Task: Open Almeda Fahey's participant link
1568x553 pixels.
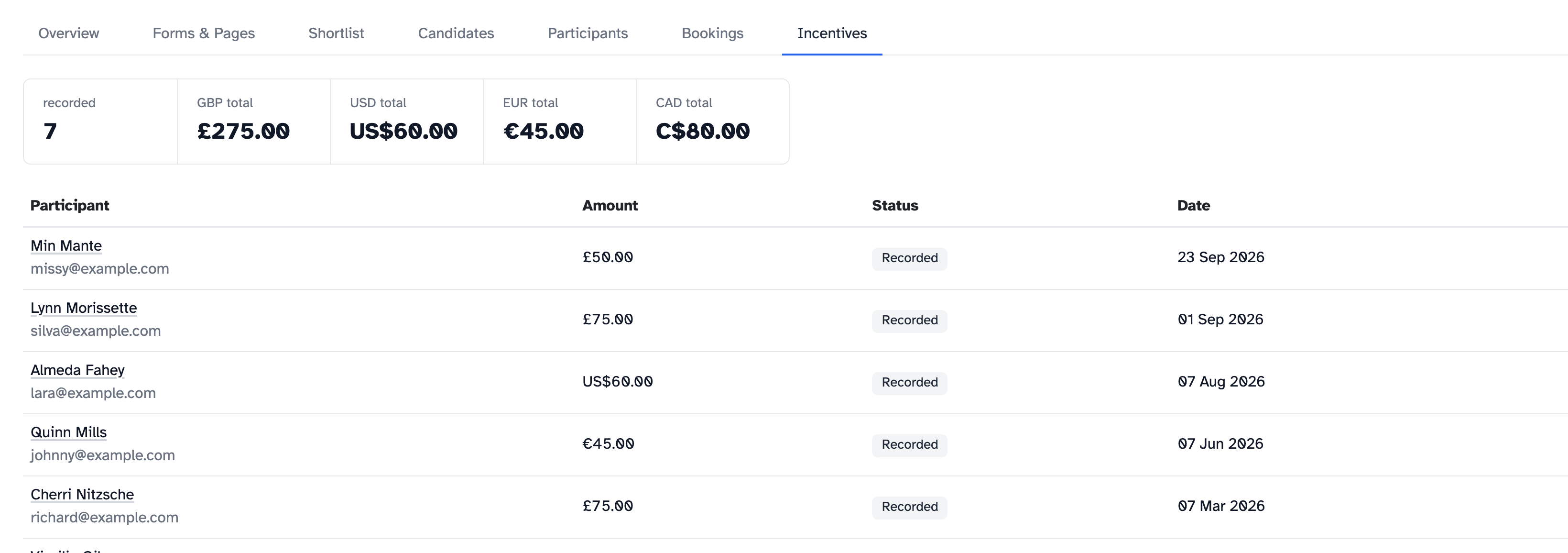Action: click(77, 370)
